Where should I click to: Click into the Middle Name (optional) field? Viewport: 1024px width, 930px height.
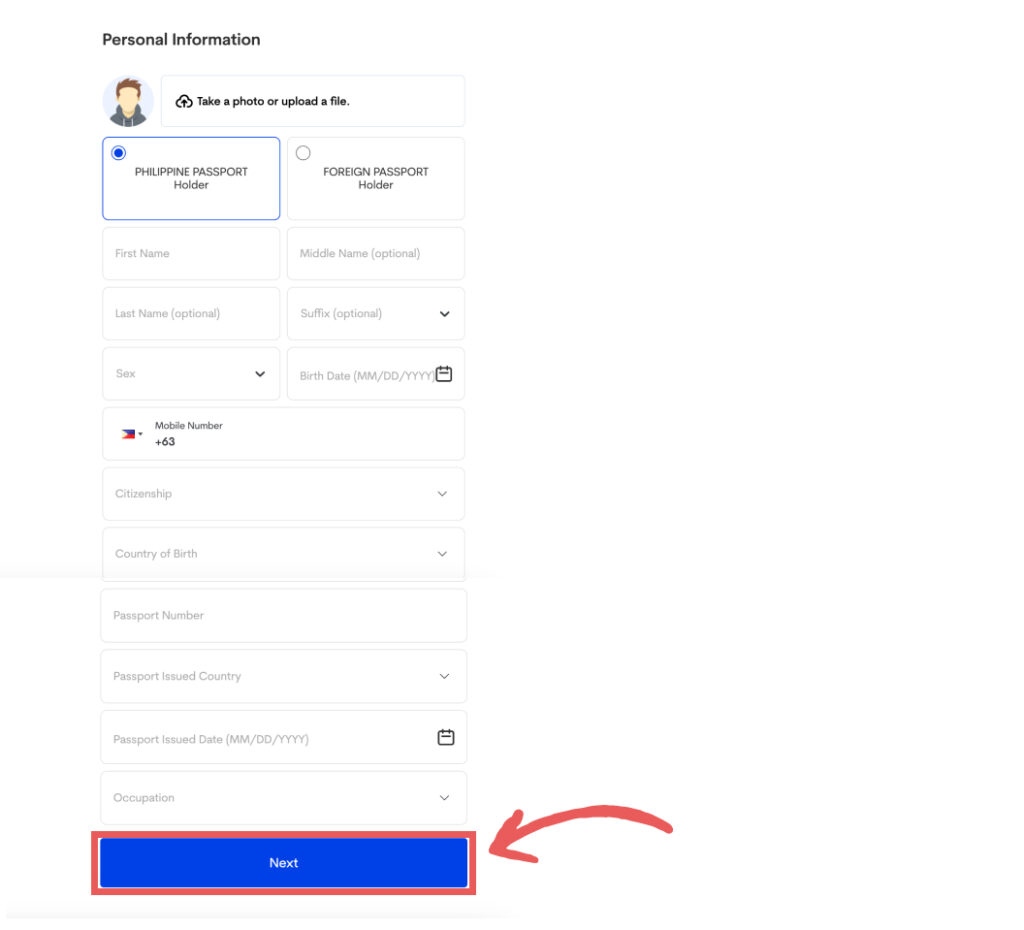376,253
